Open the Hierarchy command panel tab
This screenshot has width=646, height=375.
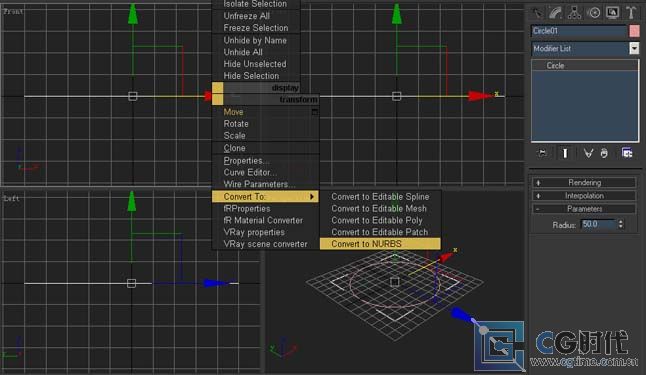pos(574,13)
